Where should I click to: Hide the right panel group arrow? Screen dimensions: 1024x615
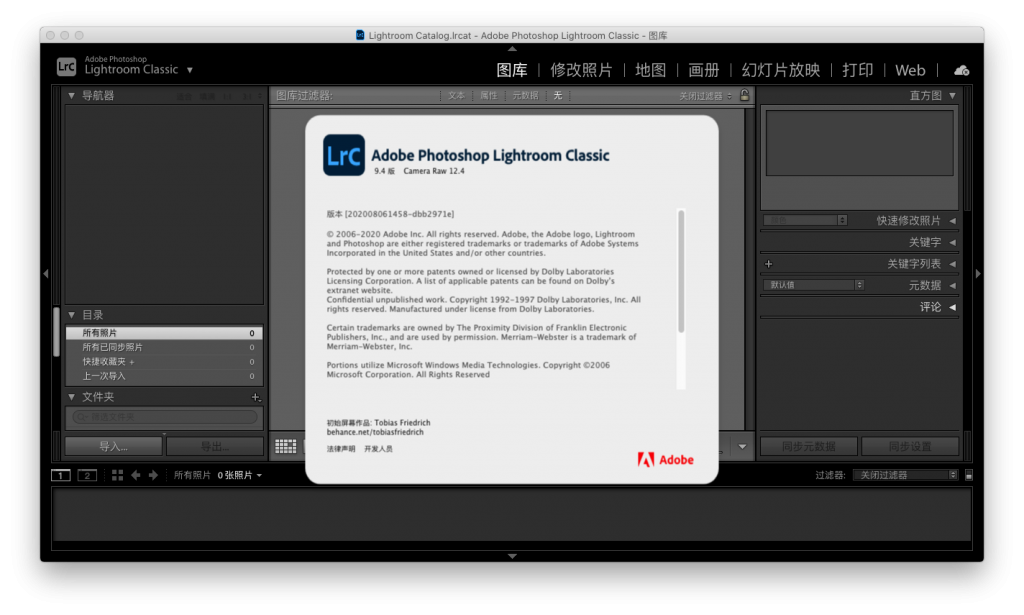[x=978, y=274]
